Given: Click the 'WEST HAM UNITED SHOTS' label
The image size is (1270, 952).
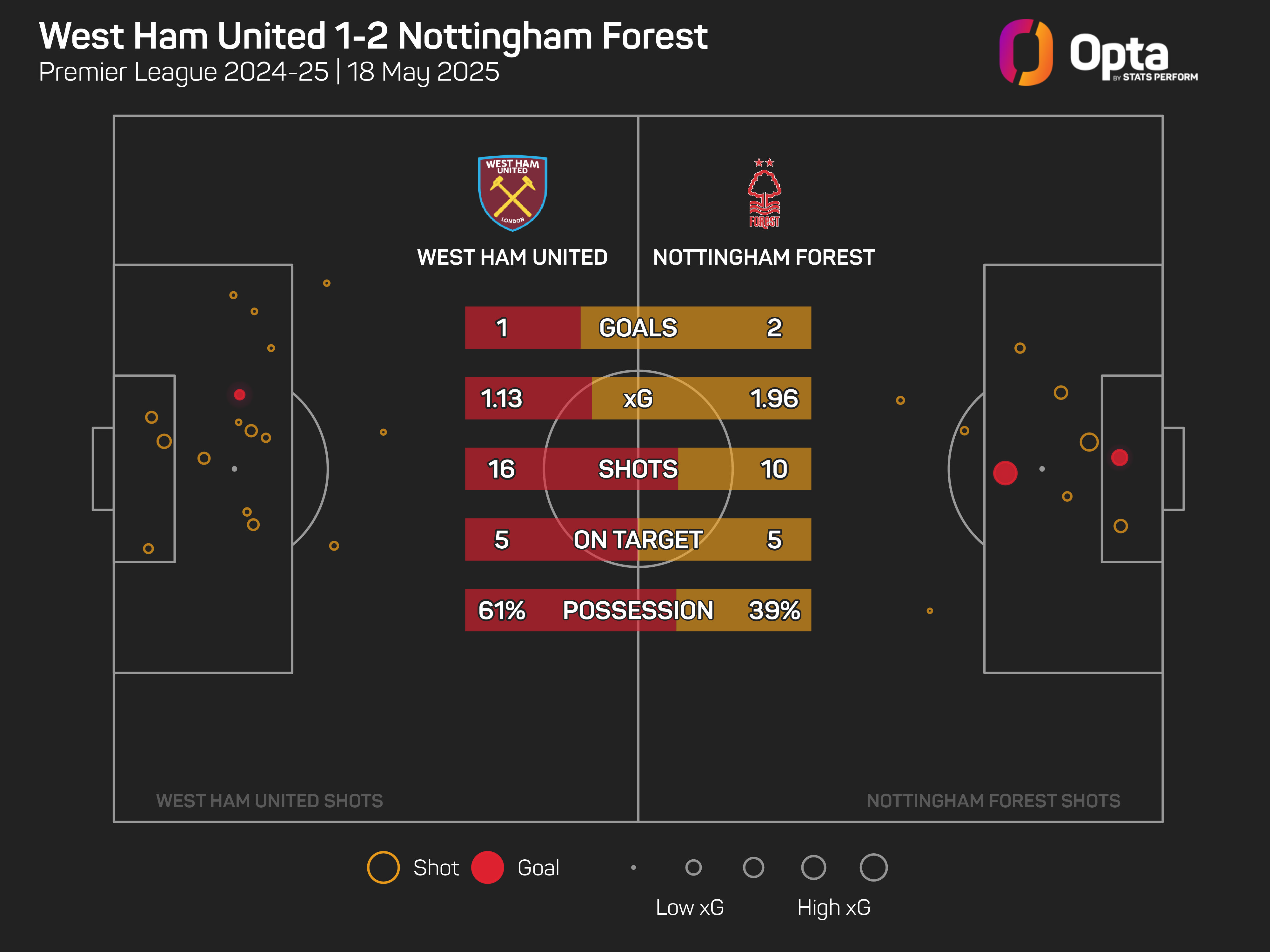Looking at the screenshot, I should pos(269,801).
